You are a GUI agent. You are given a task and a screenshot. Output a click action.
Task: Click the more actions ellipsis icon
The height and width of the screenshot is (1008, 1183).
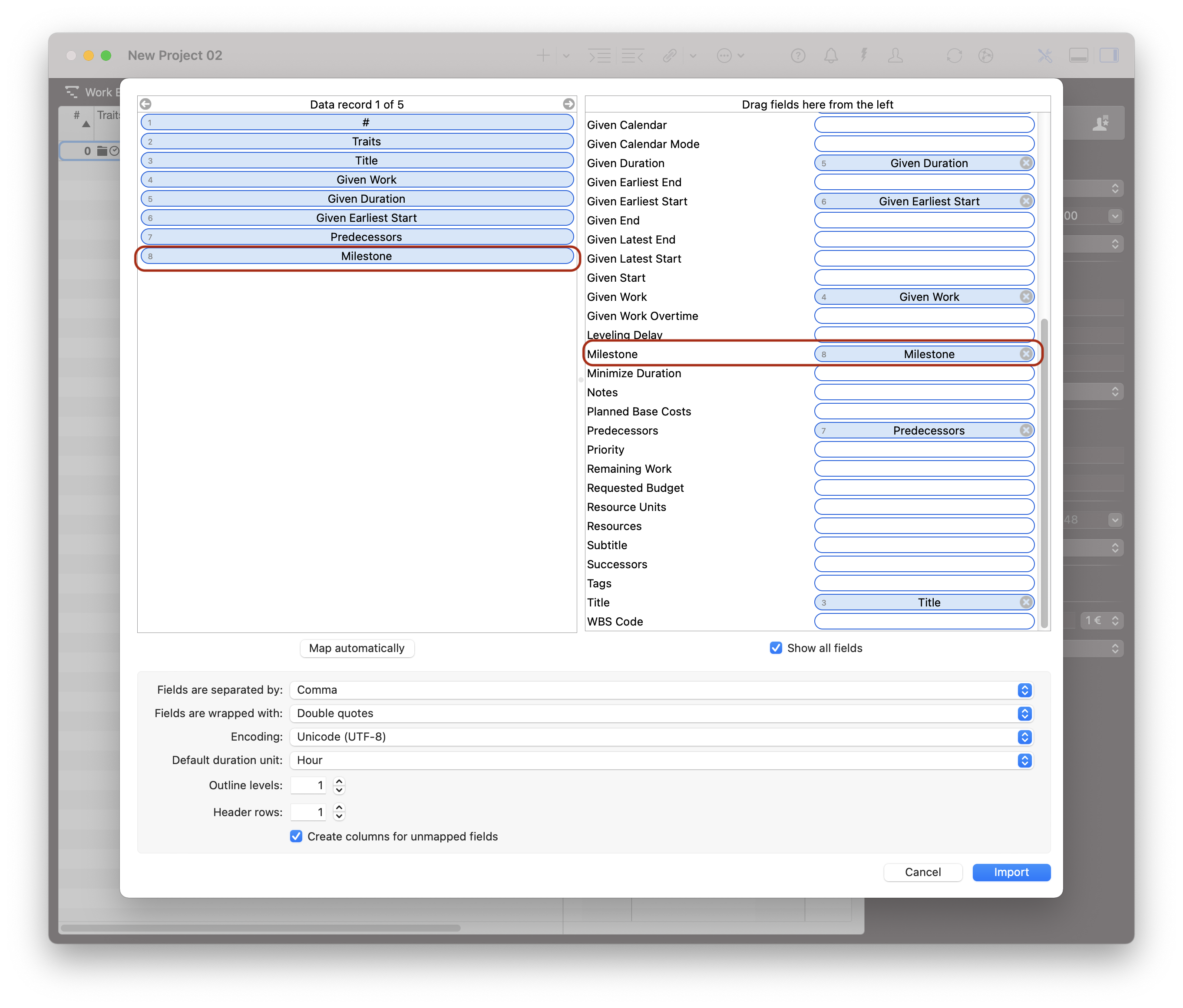click(724, 56)
